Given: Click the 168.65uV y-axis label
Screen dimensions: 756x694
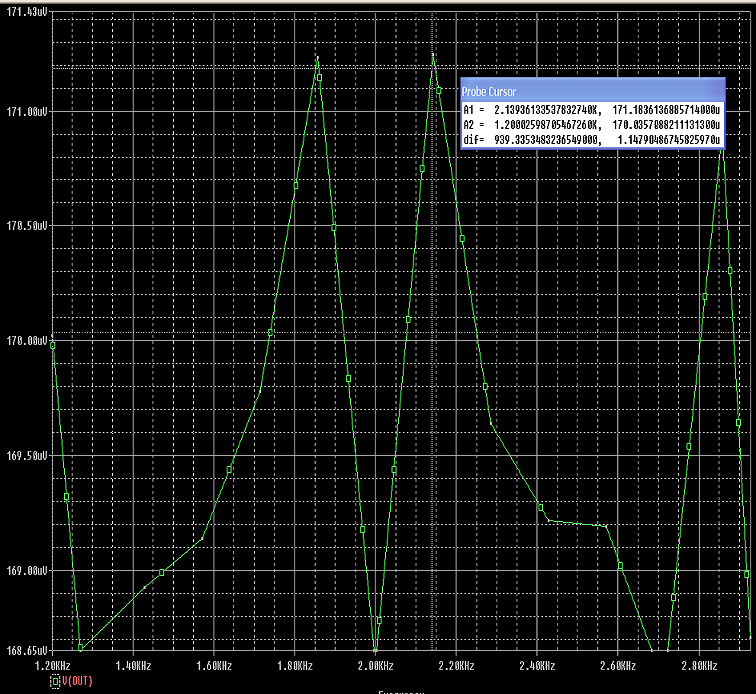Looking at the screenshot, I should click(27, 651).
